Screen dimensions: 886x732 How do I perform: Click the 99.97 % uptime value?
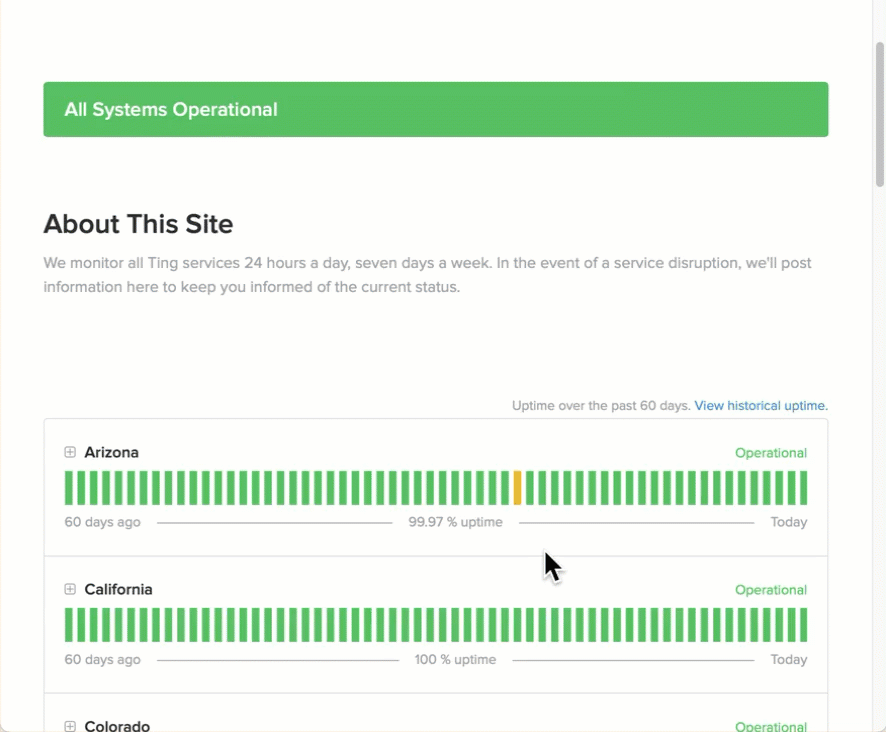coord(455,522)
